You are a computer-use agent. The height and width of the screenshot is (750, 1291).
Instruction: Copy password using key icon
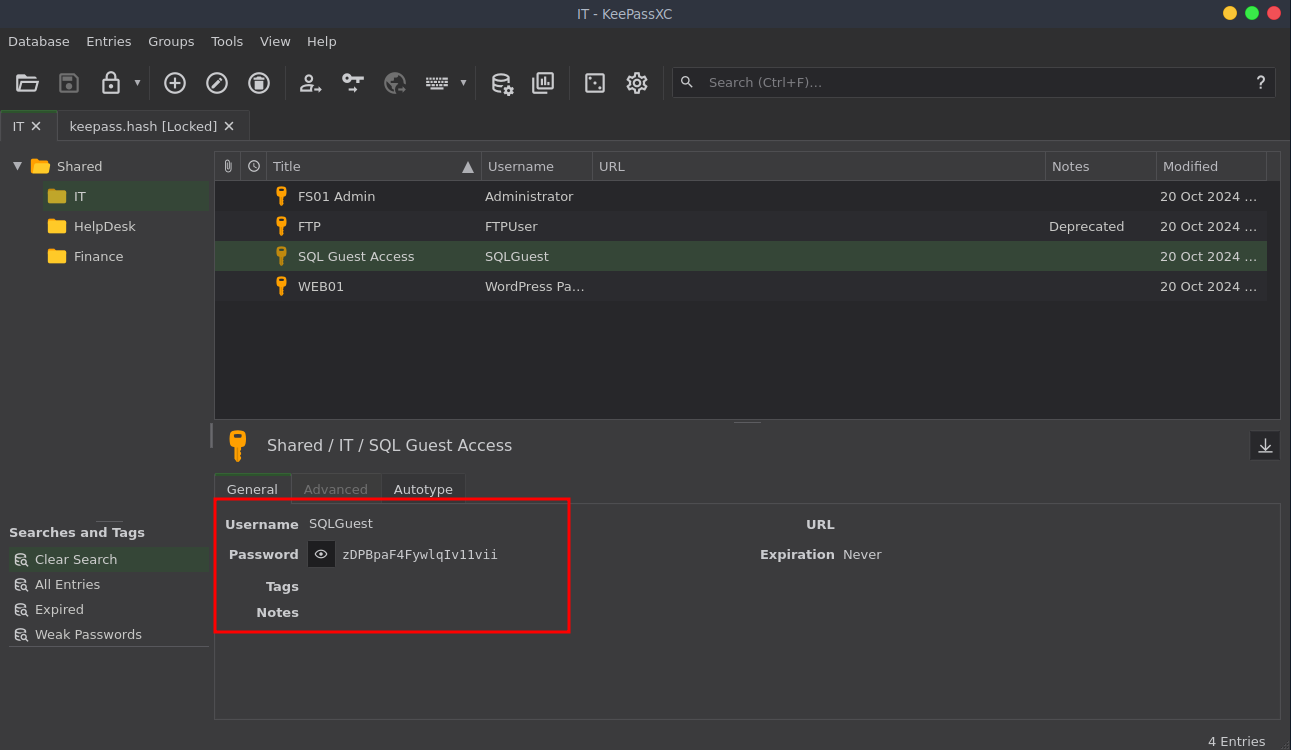point(353,83)
